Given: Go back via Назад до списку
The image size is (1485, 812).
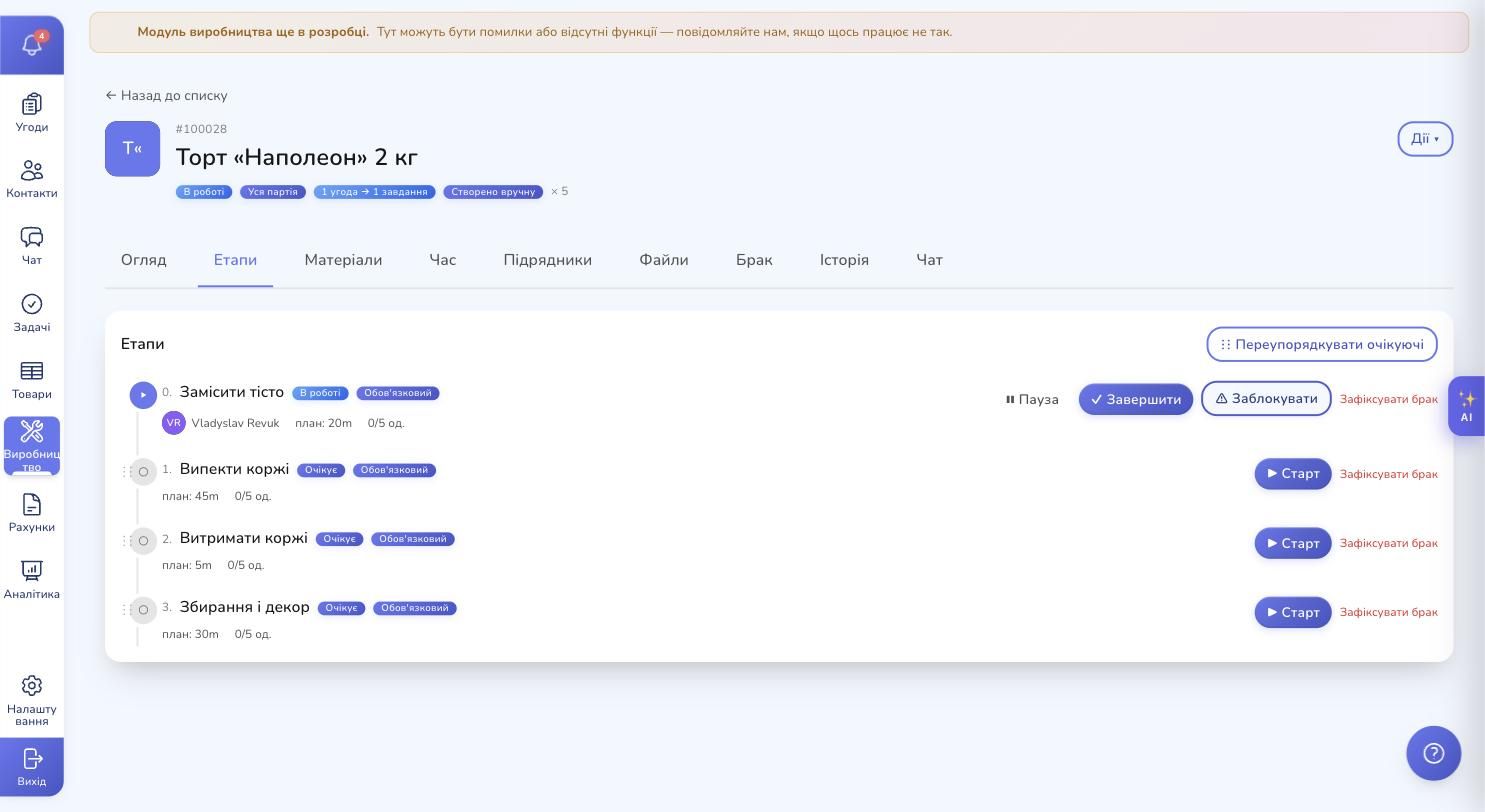Looking at the screenshot, I should pos(167,96).
